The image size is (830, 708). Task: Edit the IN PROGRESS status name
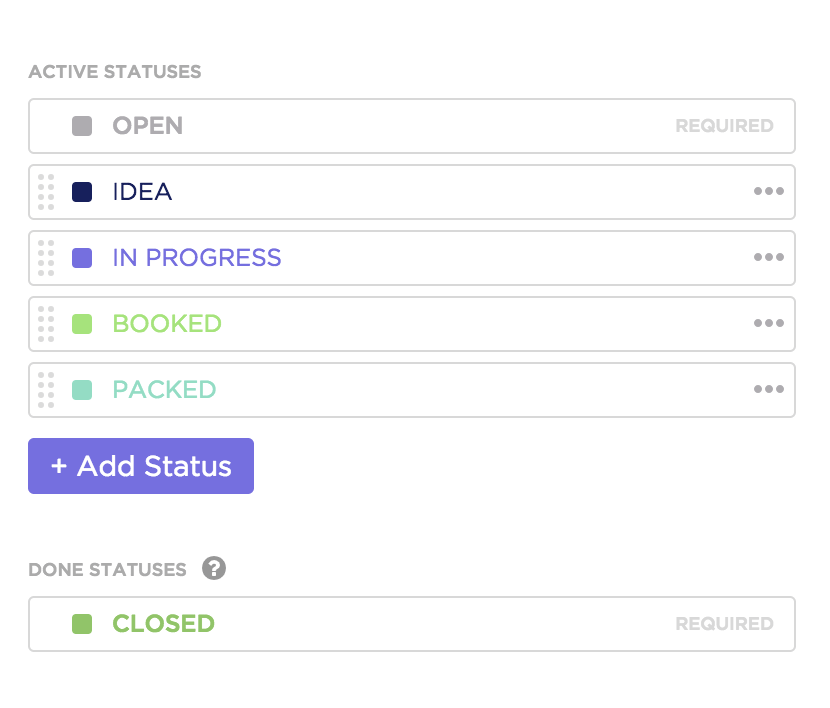(197, 258)
